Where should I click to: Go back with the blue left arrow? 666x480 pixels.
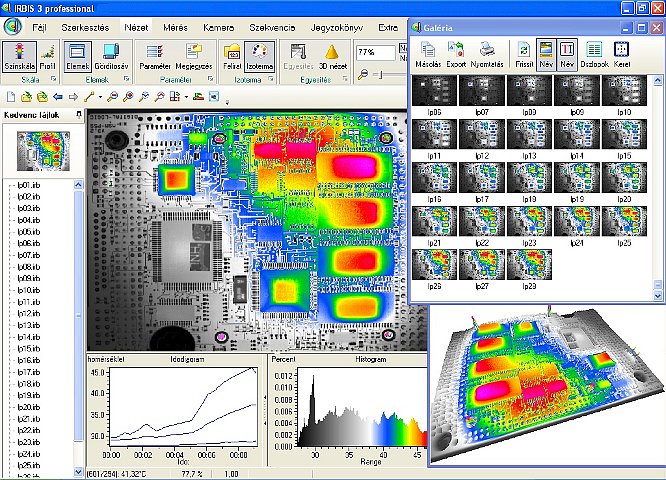58,97
